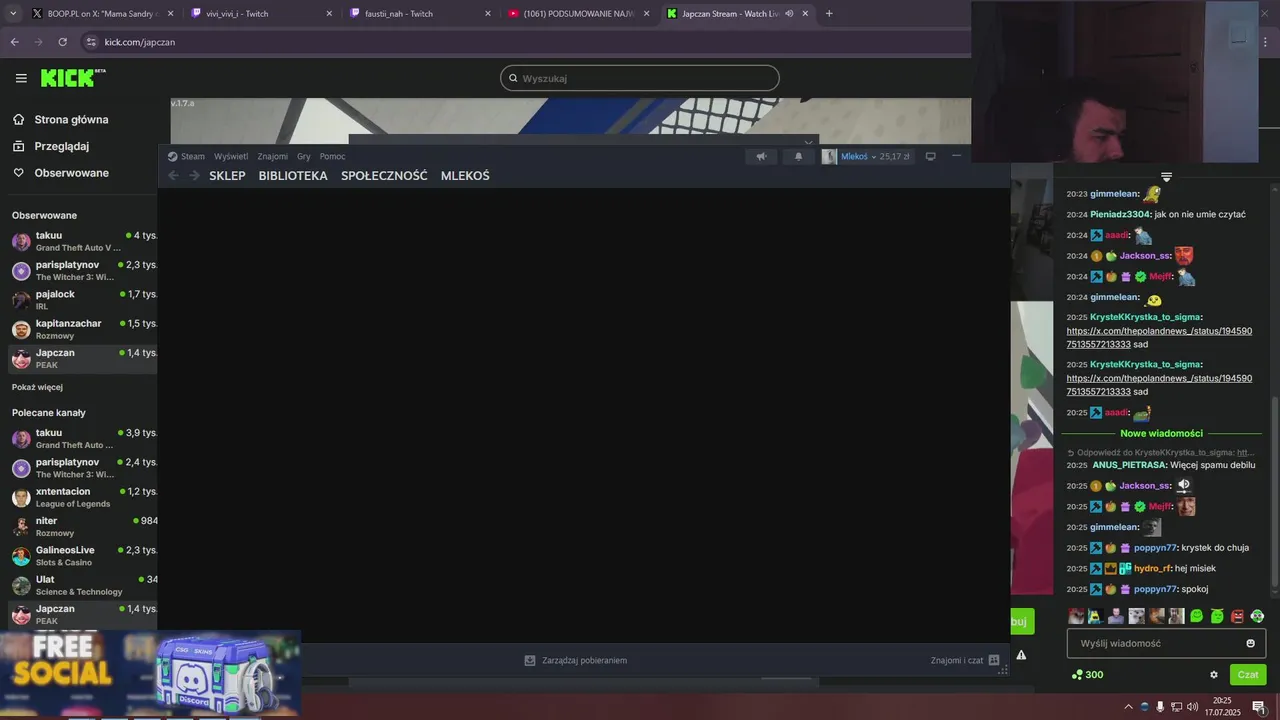Open Kick hamburger sidebar menu
Screen dimensions: 1280x720
point(21,78)
